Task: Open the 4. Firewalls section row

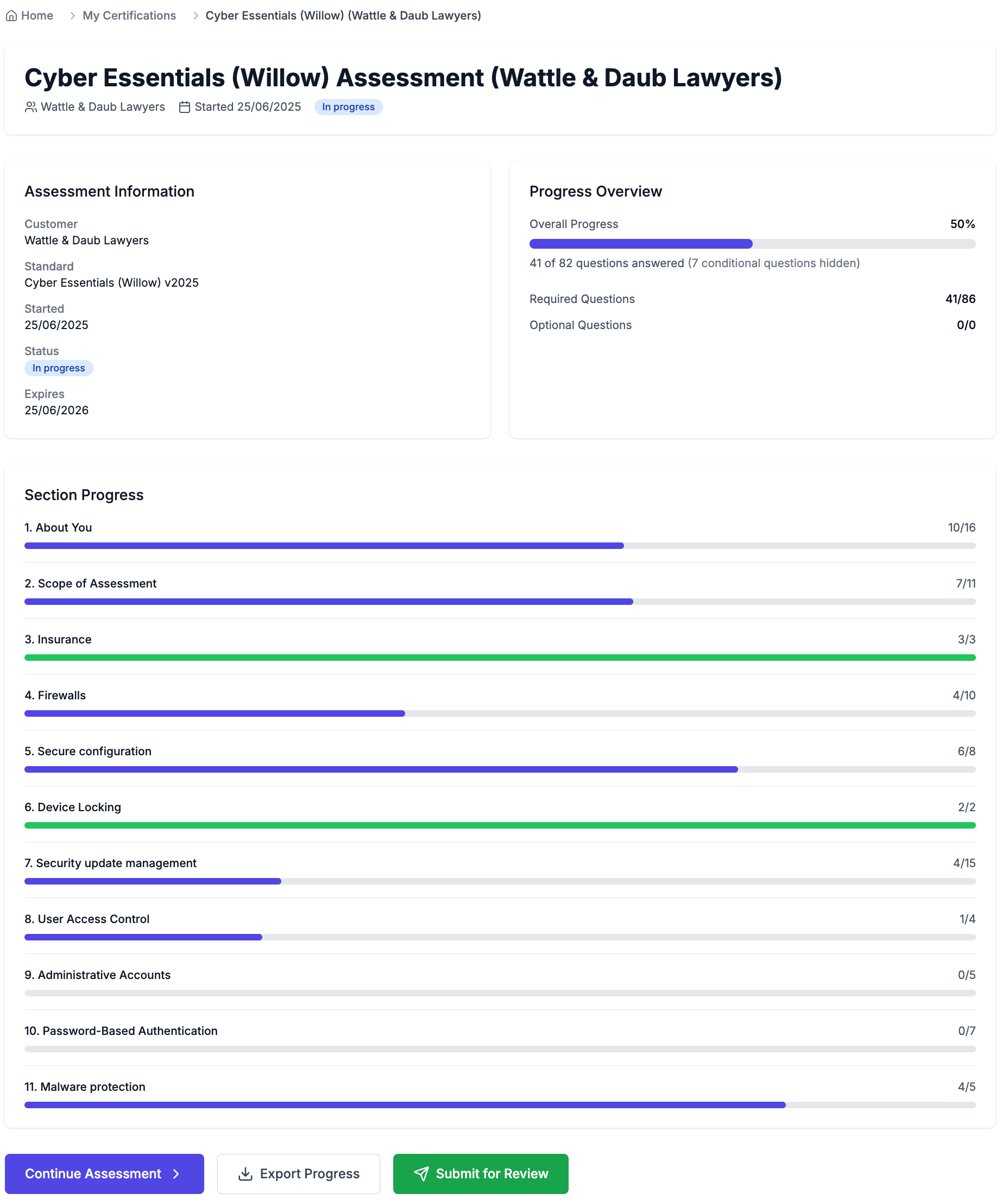Action: pyautogui.click(x=55, y=696)
